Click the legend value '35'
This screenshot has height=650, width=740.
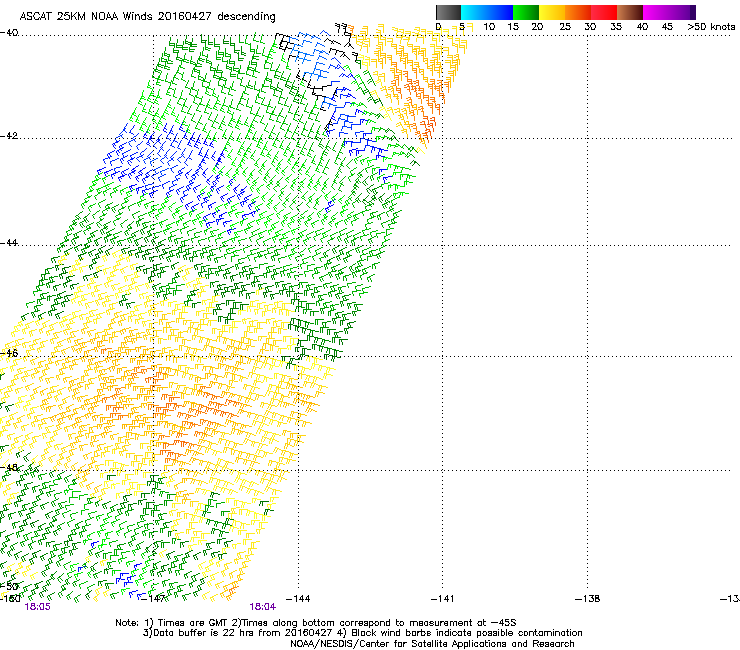(x=616, y=27)
